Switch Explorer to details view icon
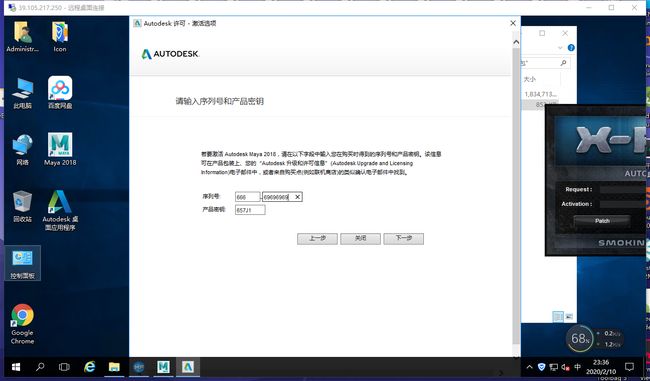 pyautogui.click(x=558, y=317)
